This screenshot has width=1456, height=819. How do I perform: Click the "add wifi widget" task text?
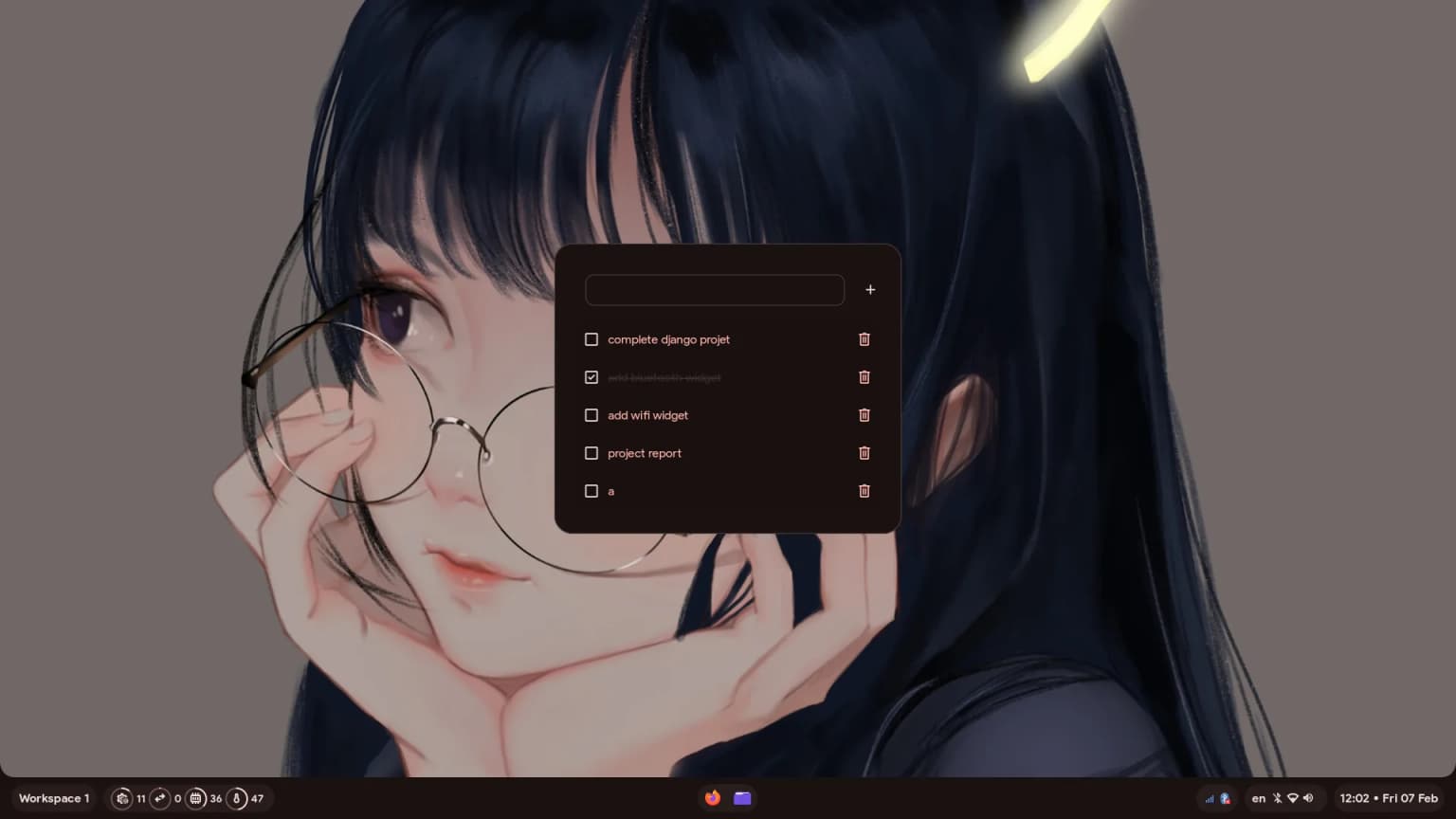[647, 415]
